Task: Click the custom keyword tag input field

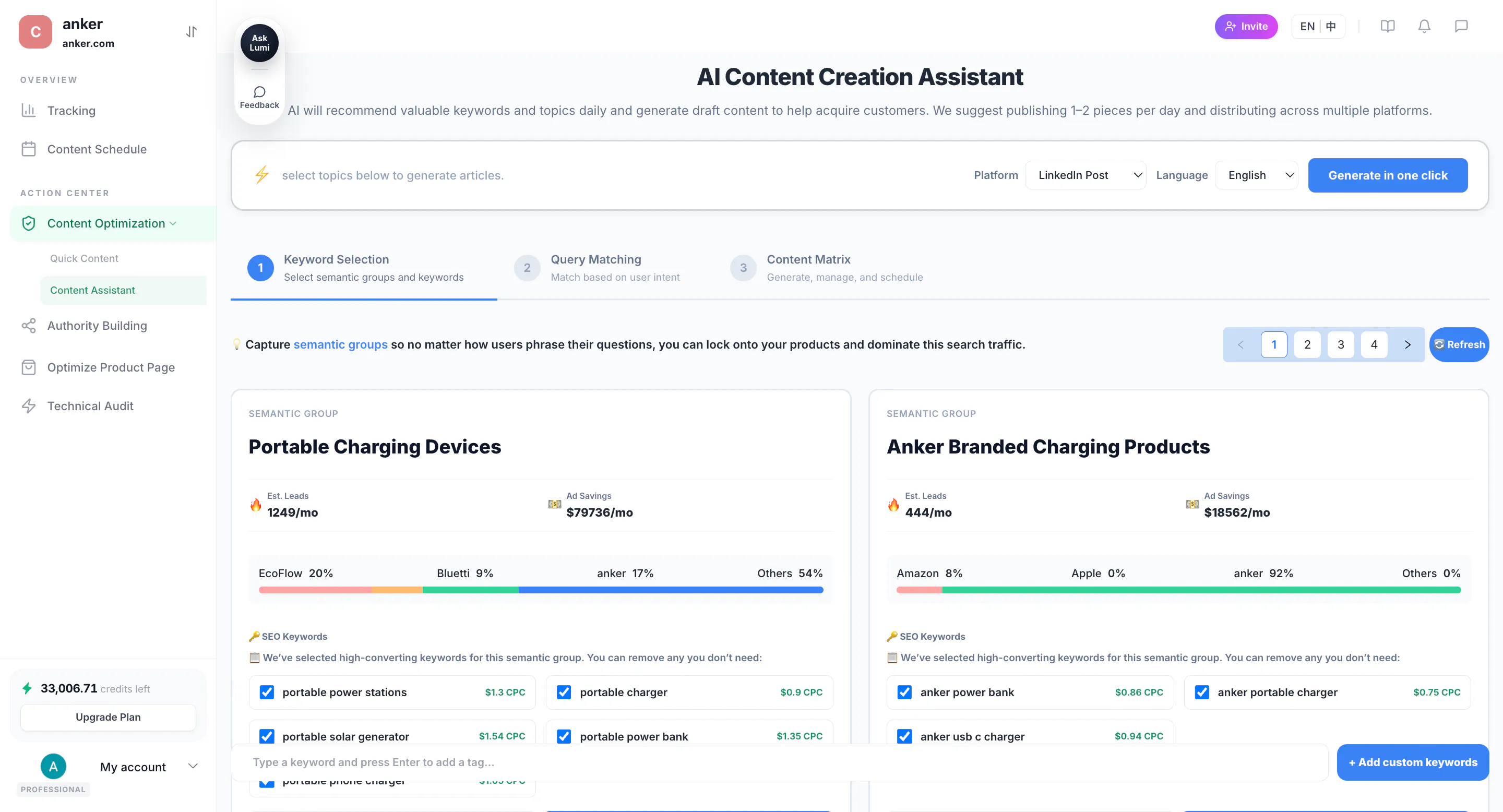Action: [779, 762]
